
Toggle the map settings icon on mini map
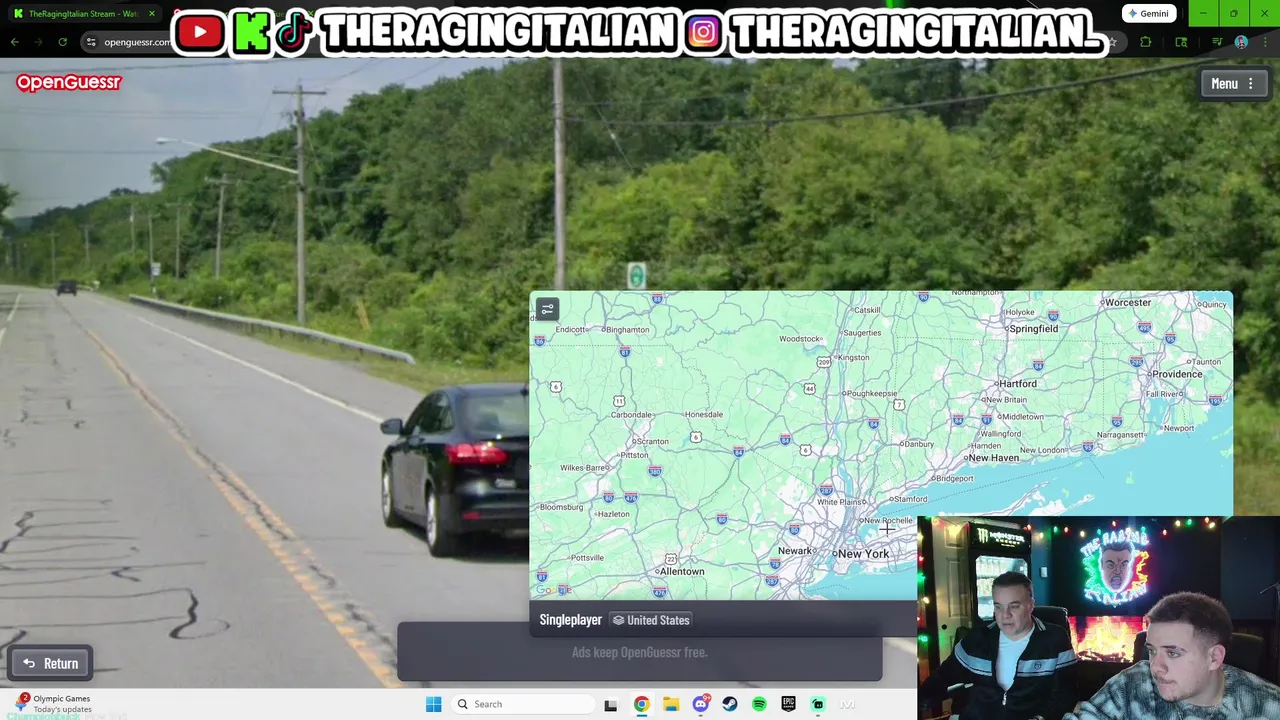tap(547, 310)
